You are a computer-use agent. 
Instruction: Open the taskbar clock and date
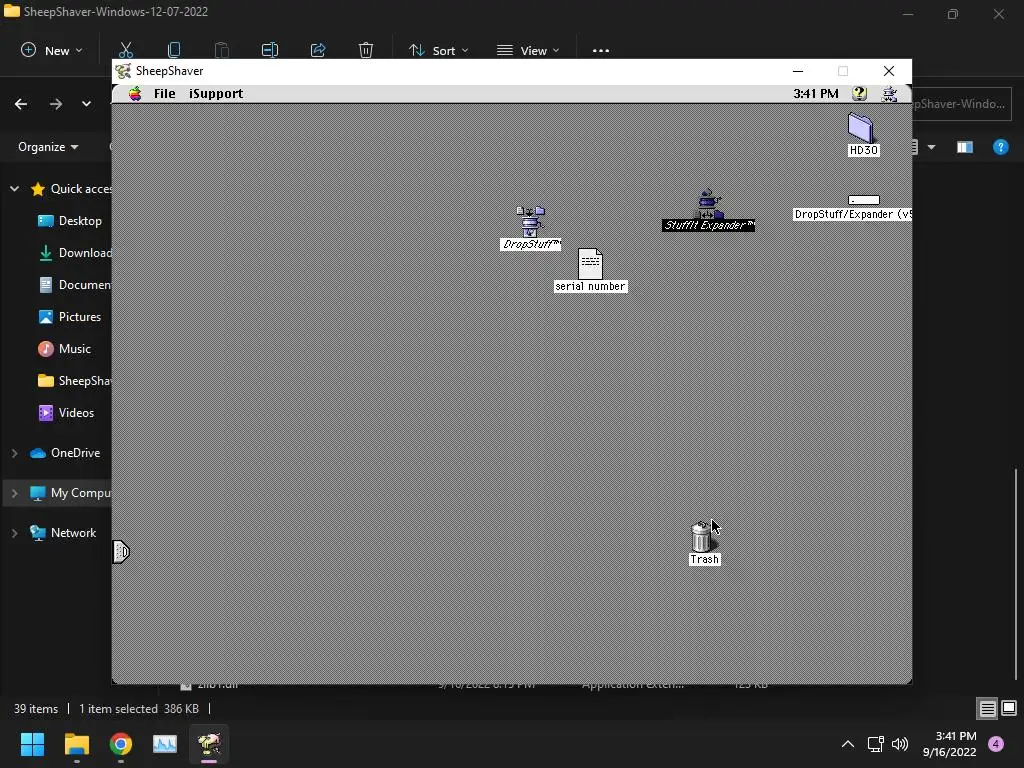coord(950,744)
